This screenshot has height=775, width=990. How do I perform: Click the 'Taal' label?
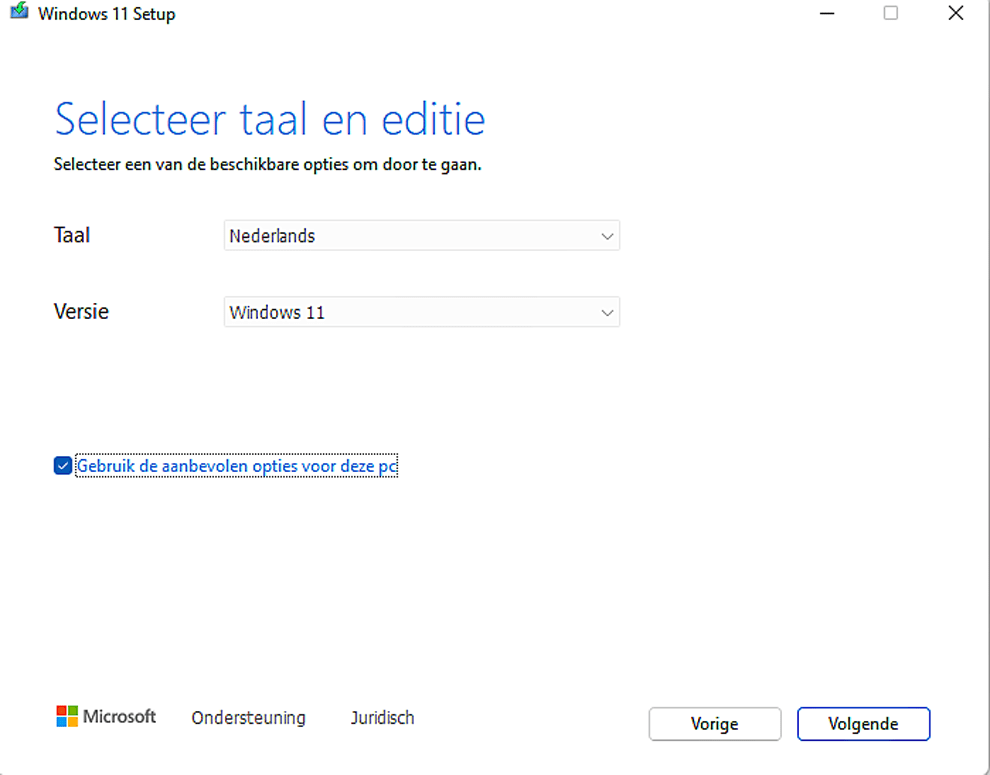point(72,235)
